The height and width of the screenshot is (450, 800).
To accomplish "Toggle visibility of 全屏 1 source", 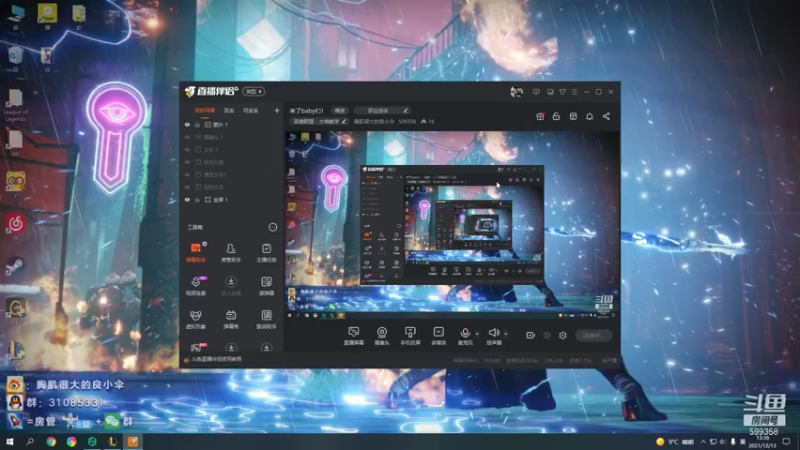I will coord(187,199).
